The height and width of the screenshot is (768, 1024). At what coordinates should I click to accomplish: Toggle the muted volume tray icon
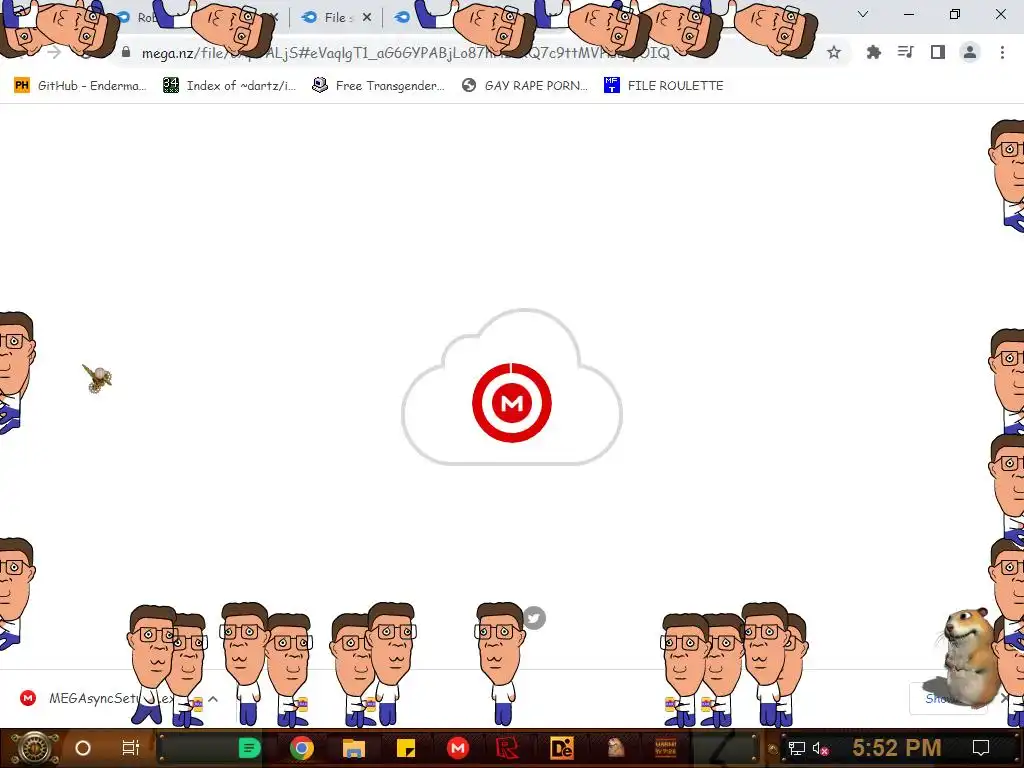(x=820, y=748)
